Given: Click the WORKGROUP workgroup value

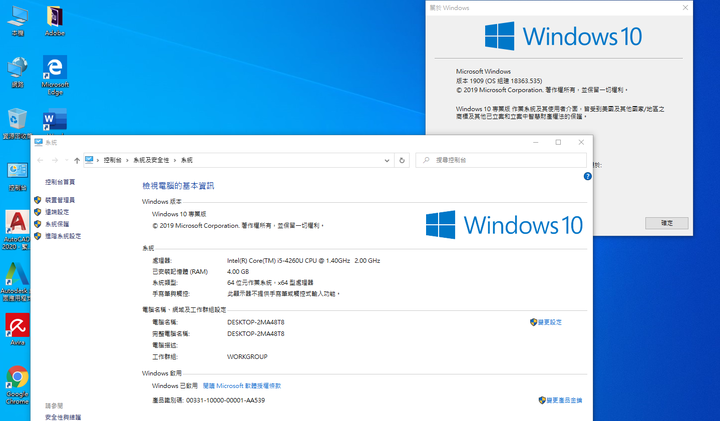Looking at the screenshot, I should pos(247,357).
